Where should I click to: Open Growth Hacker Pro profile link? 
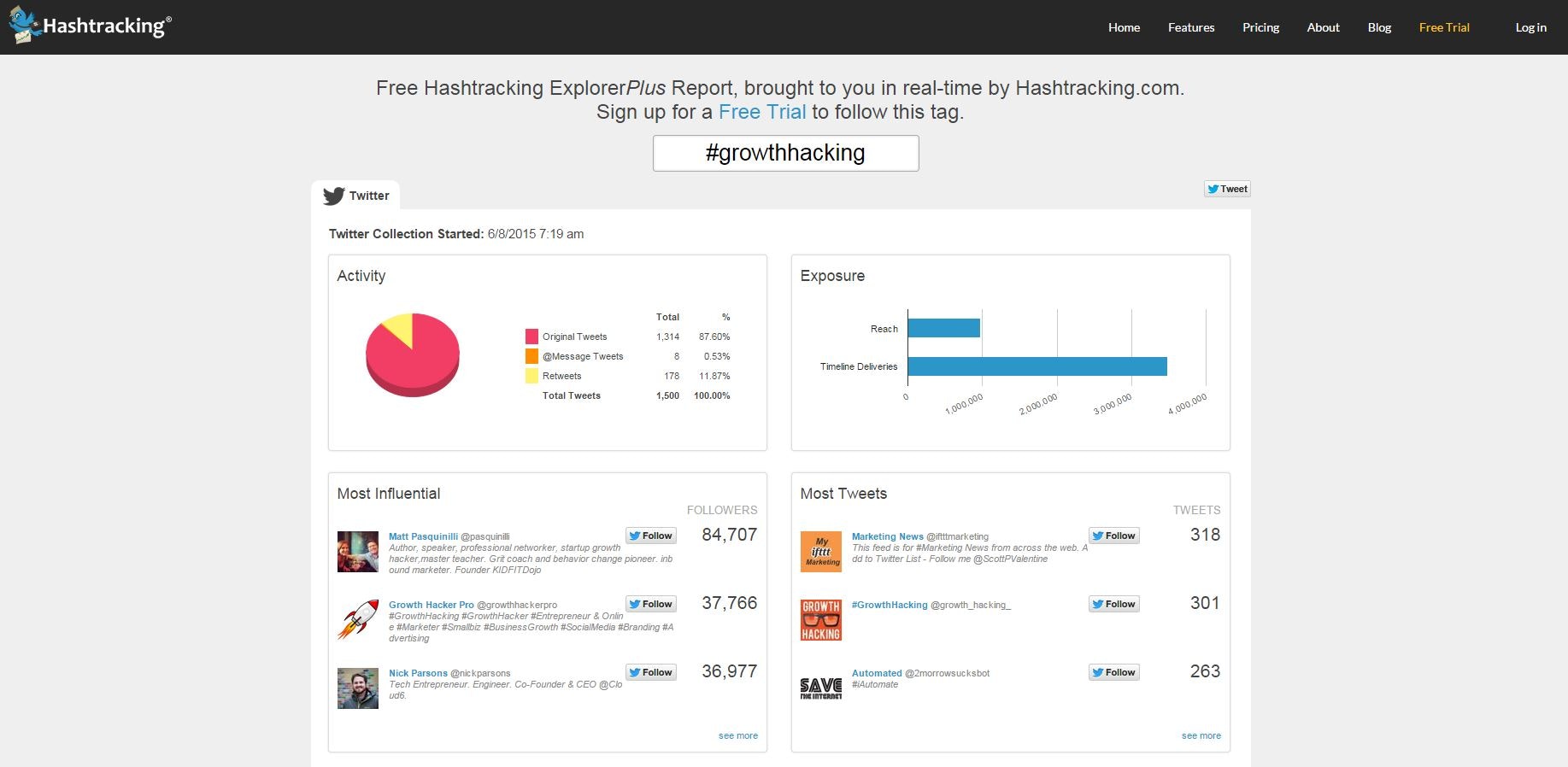coord(431,605)
